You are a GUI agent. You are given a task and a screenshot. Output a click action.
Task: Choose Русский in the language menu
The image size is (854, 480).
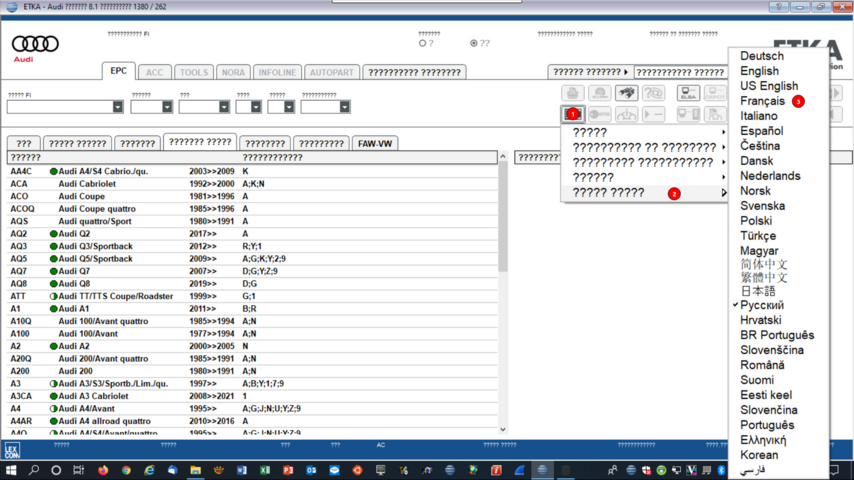(761, 305)
